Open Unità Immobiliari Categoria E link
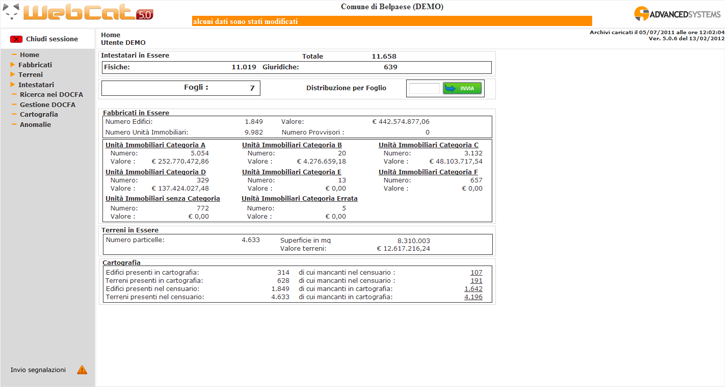The width and height of the screenshot is (725, 387). [x=291, y=172]
